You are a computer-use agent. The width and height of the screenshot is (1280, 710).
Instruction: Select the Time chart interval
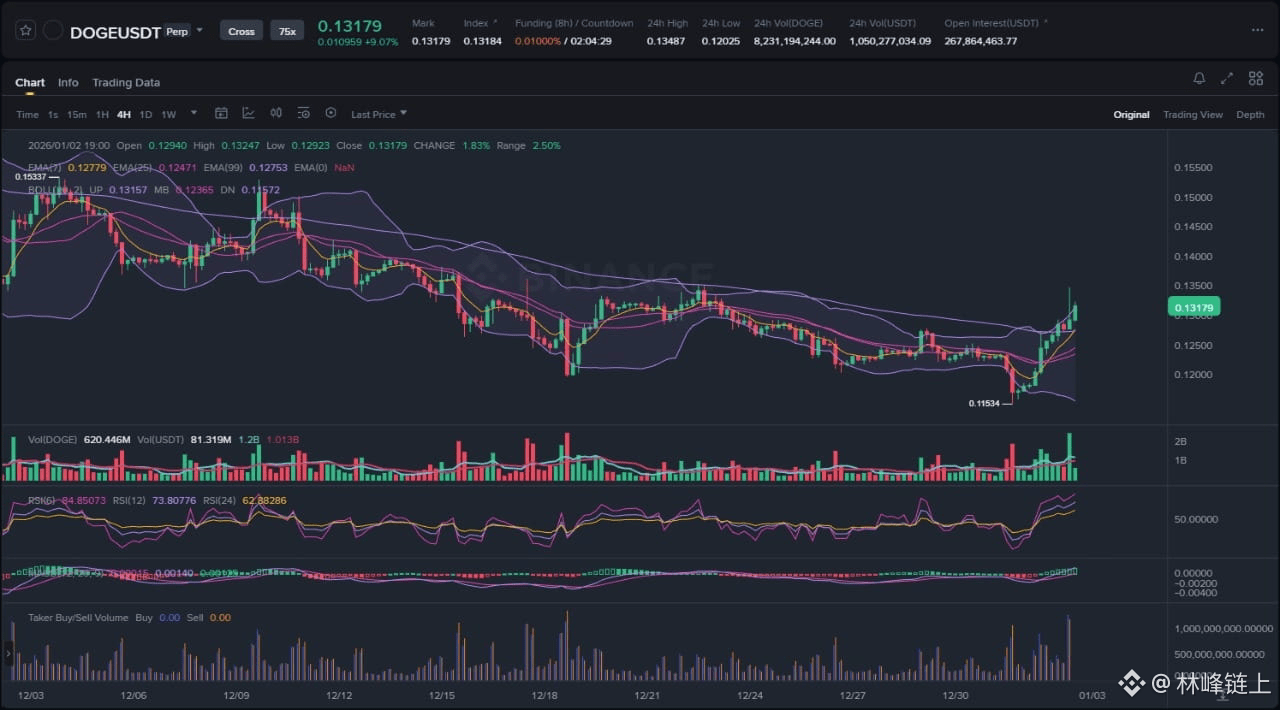click(27, 114)
